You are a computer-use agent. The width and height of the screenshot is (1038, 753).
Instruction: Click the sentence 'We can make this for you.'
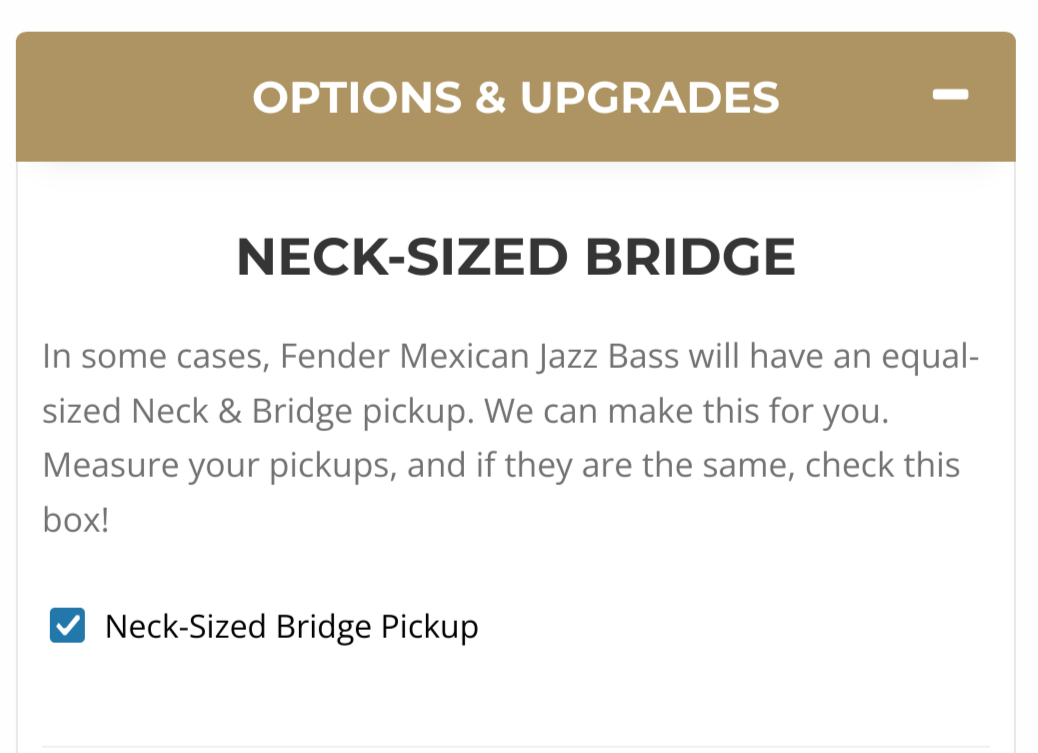tap(686, 411)
